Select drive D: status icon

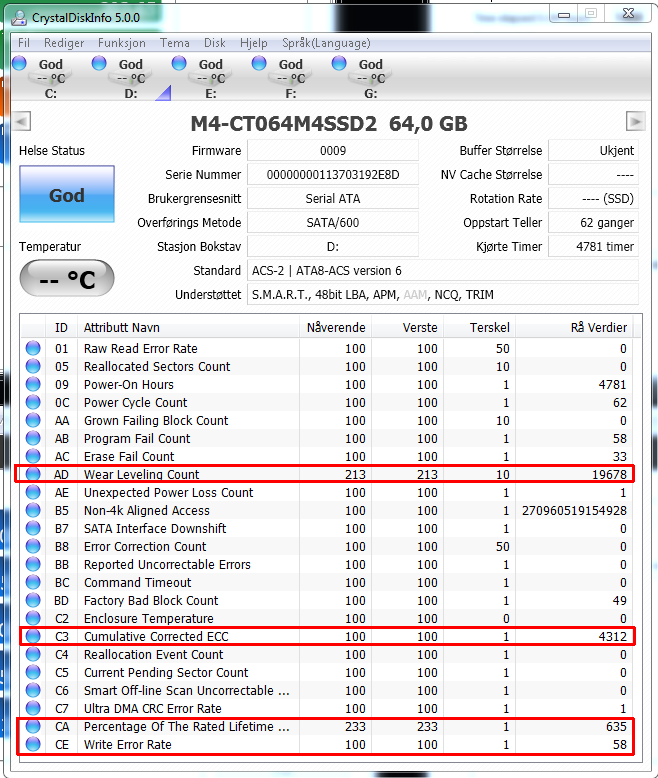click(x=99, y=64)
